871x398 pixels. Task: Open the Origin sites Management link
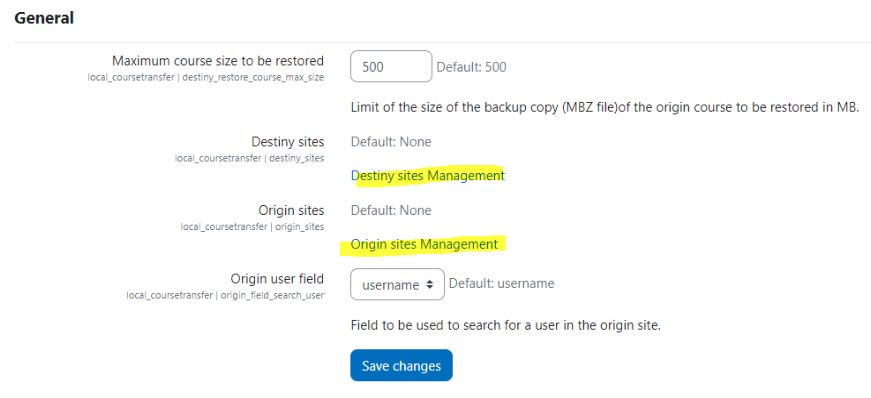coord(424,244)
